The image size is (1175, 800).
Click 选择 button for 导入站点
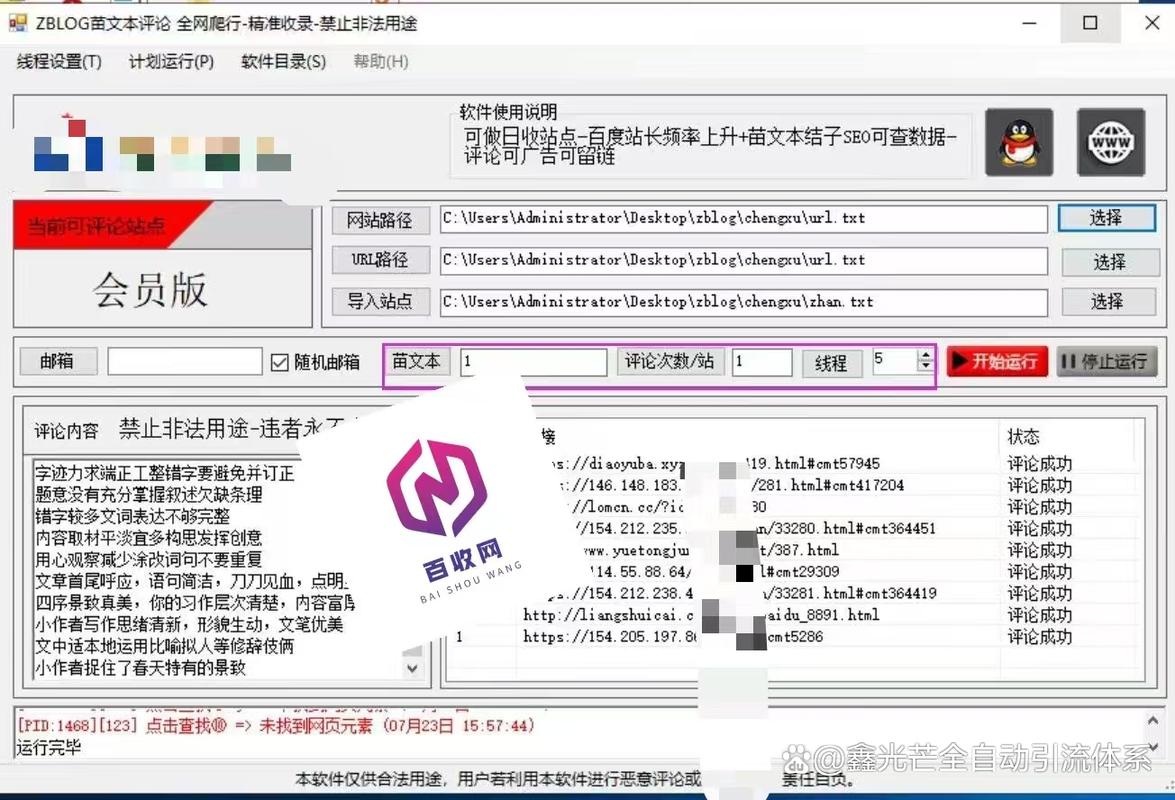1106,301
